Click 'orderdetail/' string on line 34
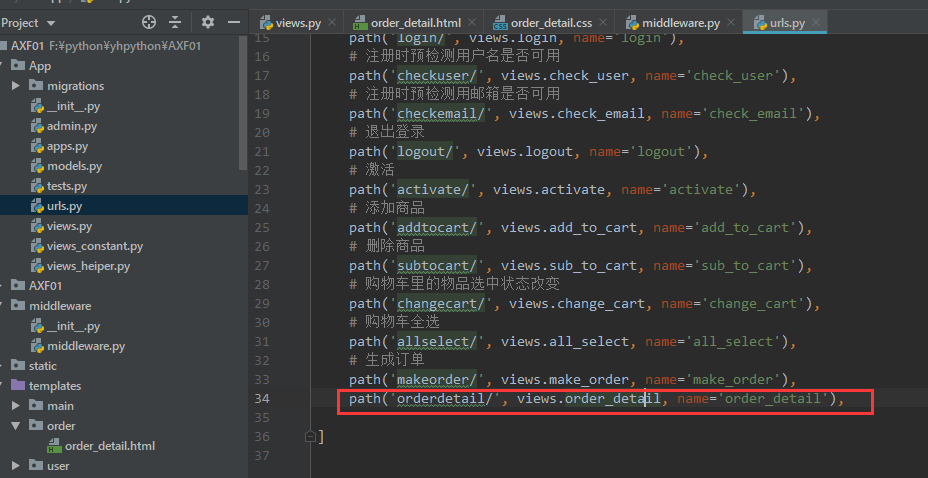This screenshot has width=928, height=478. pyautogui.click(x=445, y=399)
